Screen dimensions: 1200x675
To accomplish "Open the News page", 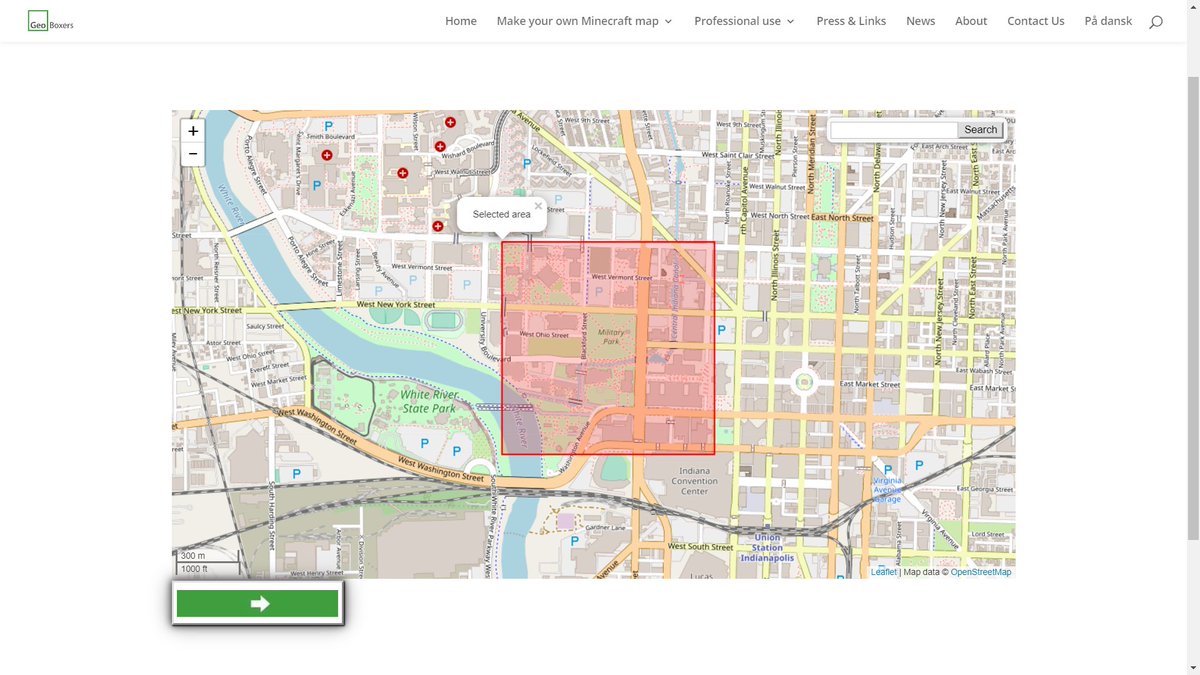I will point(921,21).
